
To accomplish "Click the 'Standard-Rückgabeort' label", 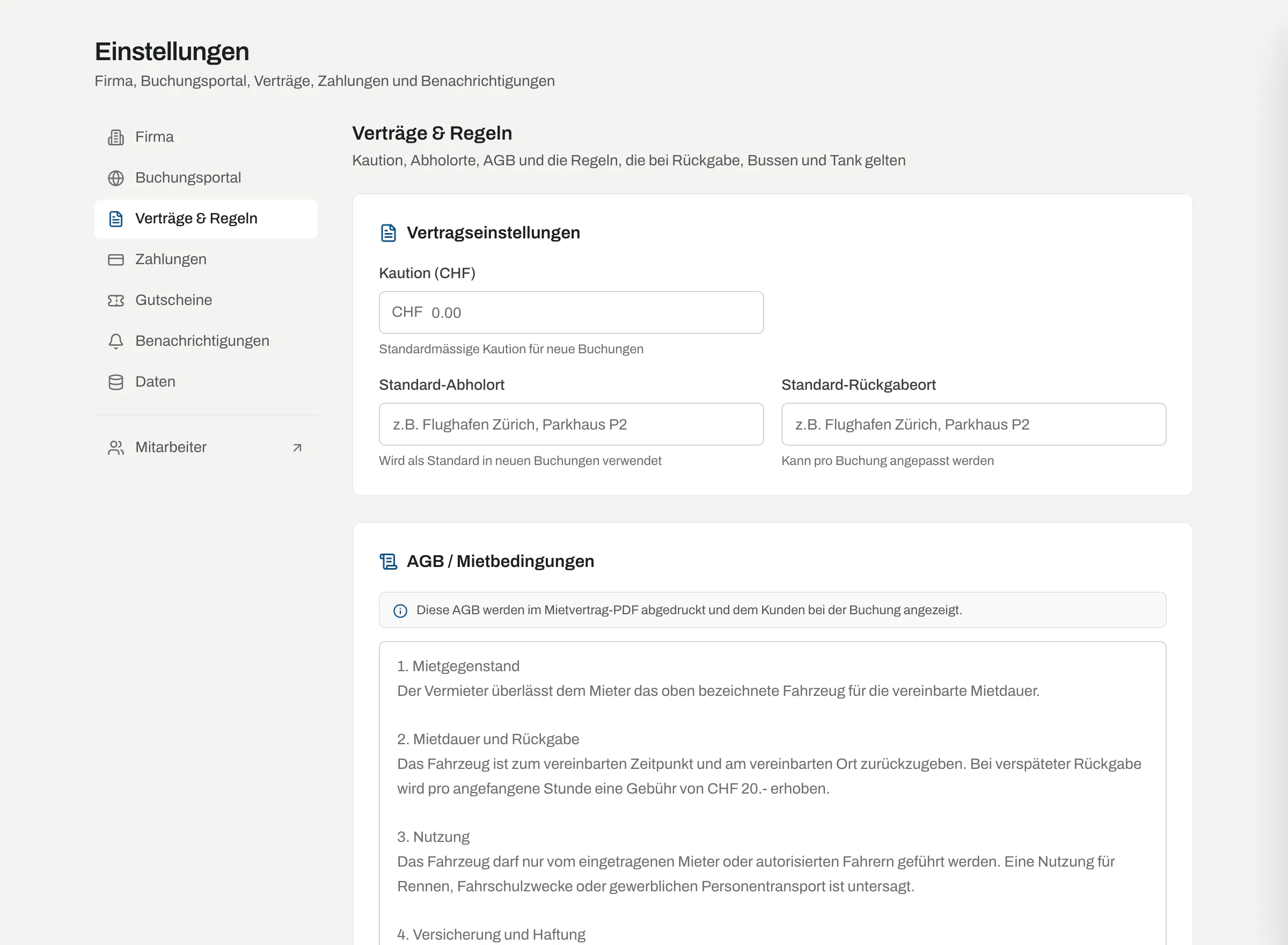I will (x=859, y=385).
